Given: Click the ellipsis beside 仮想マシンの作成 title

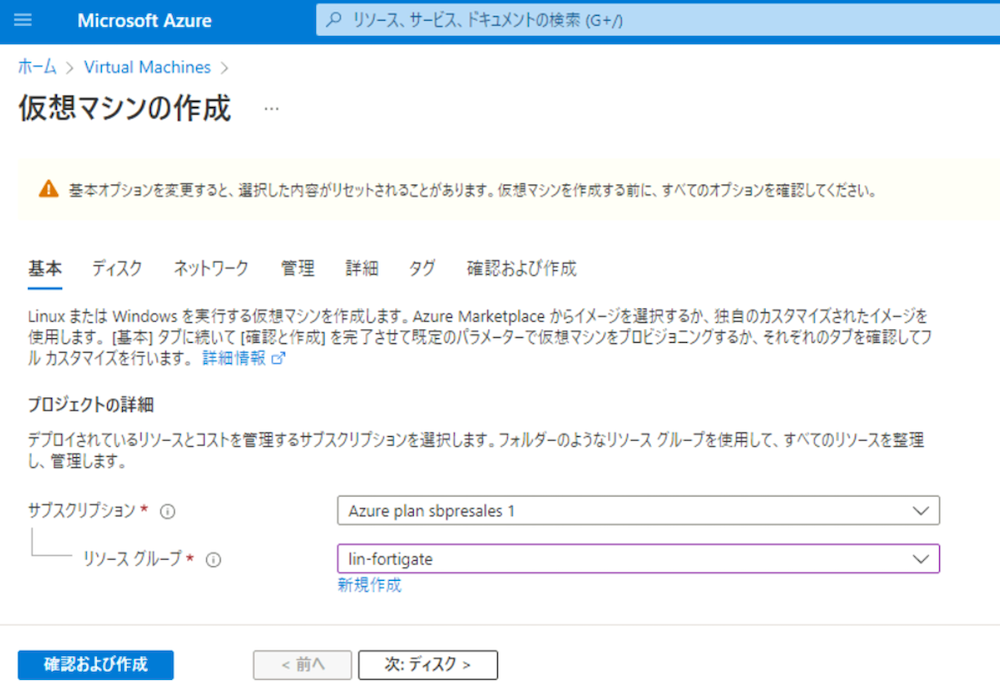Looking at the screenshot, I should 271,109.
